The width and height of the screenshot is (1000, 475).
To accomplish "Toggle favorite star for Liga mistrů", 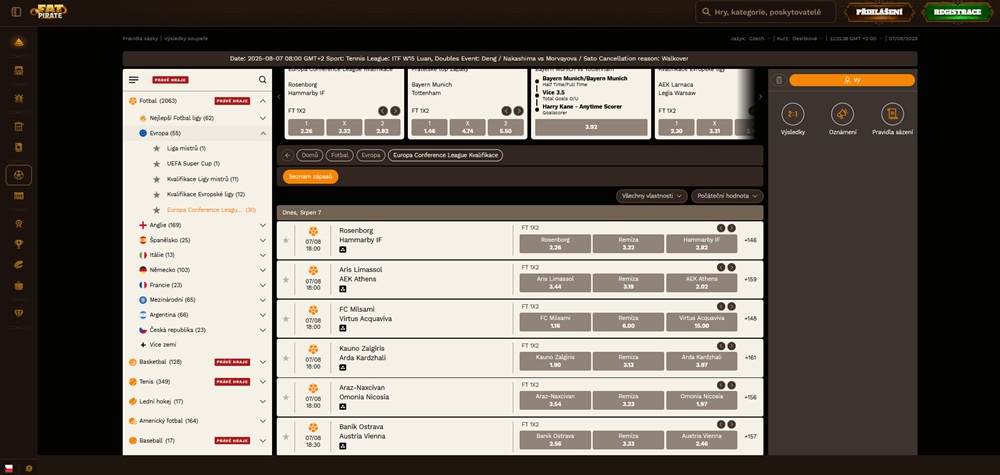I will coord(156,148).
